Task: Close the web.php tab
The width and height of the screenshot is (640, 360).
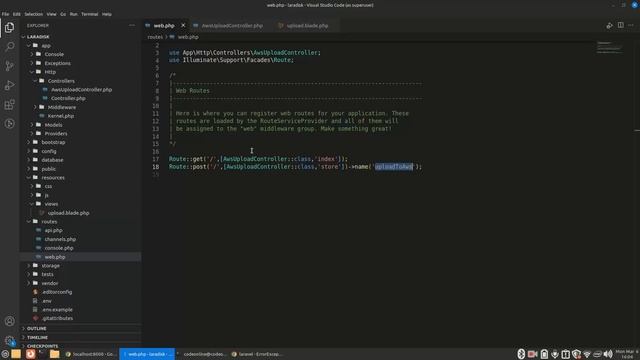Action: coord(183,25)
